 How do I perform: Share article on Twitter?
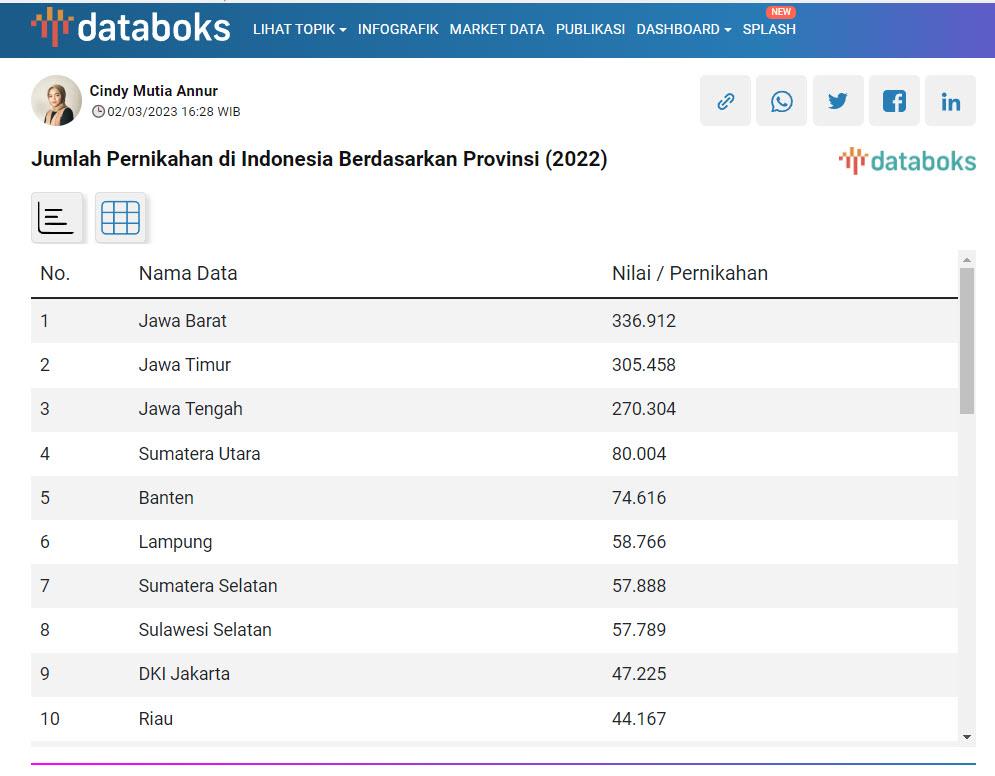838,101
